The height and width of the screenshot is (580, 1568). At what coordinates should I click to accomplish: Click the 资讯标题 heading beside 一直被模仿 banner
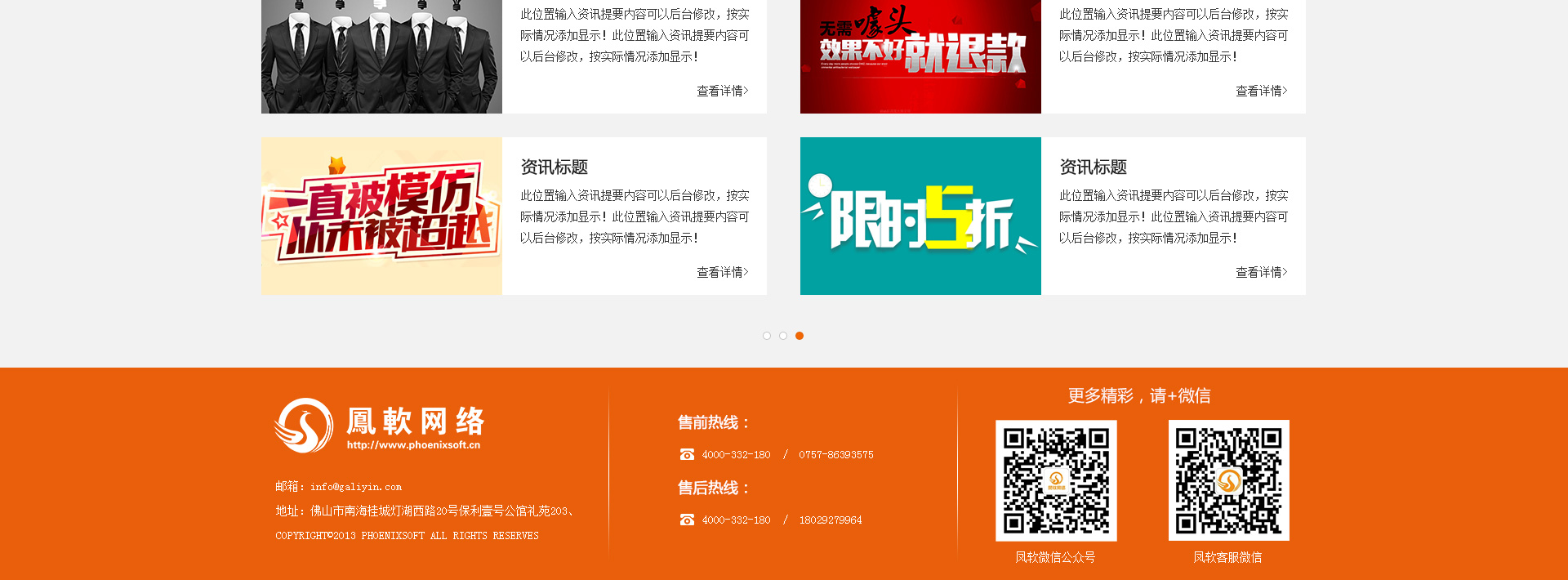pyautogui.click(x=555, y=167)
